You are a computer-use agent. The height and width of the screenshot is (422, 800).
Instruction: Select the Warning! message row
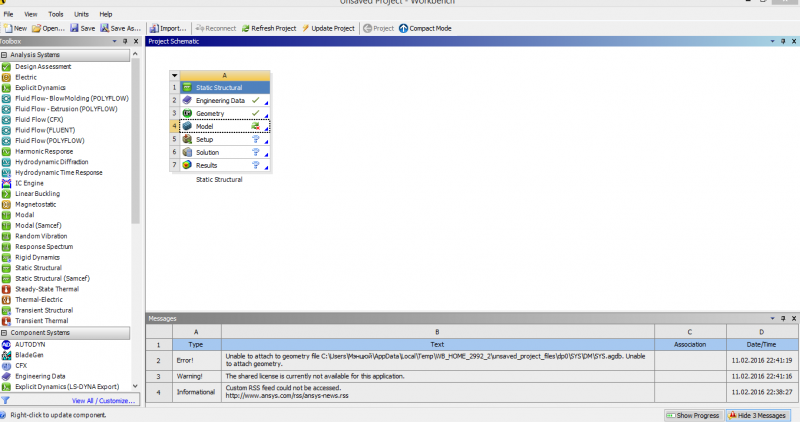click(x=472, y=376)
